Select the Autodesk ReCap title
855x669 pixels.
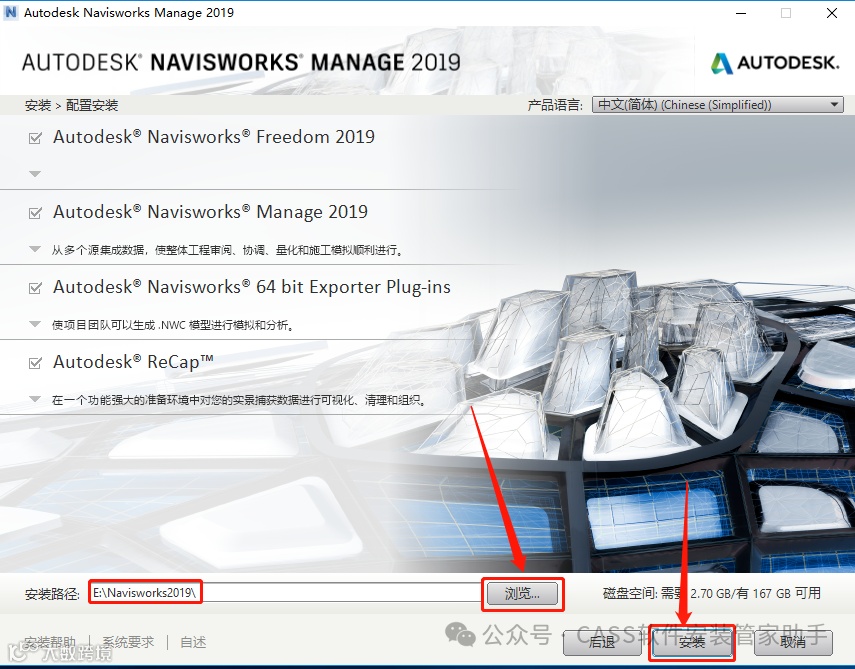133,362
